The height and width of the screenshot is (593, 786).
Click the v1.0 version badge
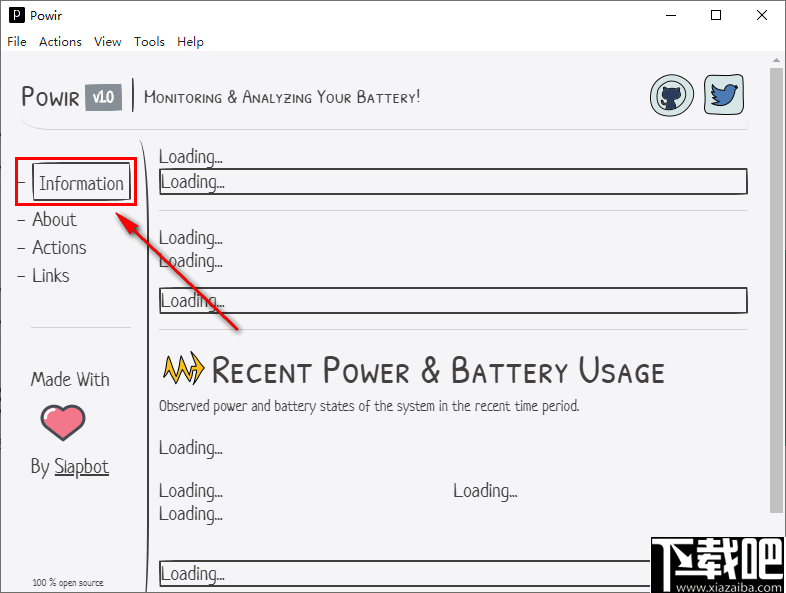(x=103, y=97)
